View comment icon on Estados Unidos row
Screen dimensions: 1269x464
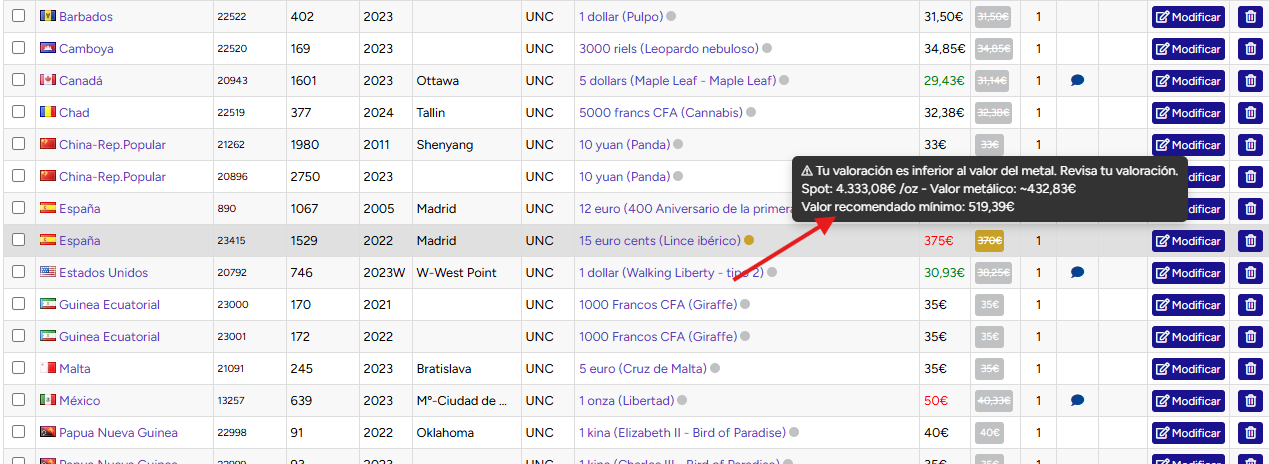(1077, 273)
